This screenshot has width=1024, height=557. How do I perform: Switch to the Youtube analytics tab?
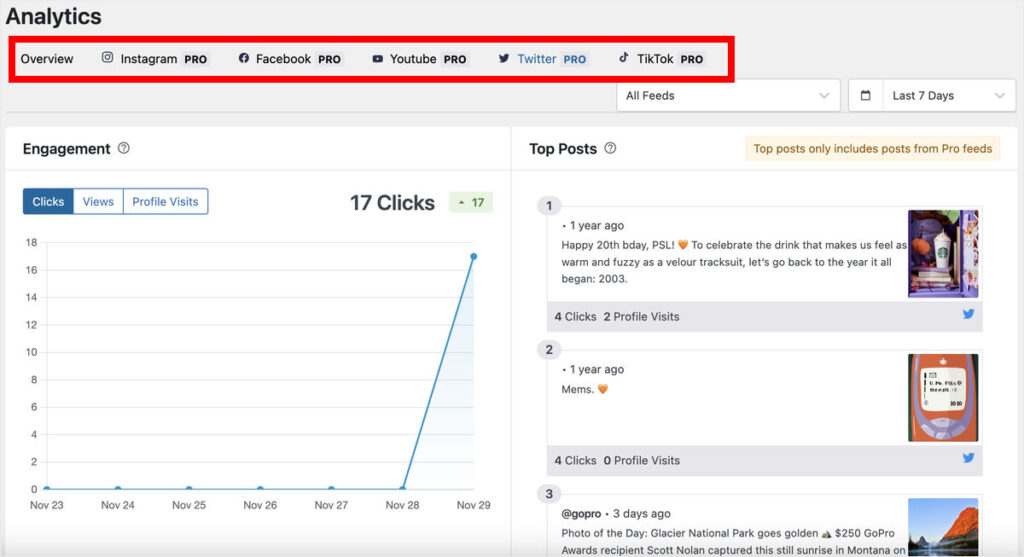click(419, 59)
